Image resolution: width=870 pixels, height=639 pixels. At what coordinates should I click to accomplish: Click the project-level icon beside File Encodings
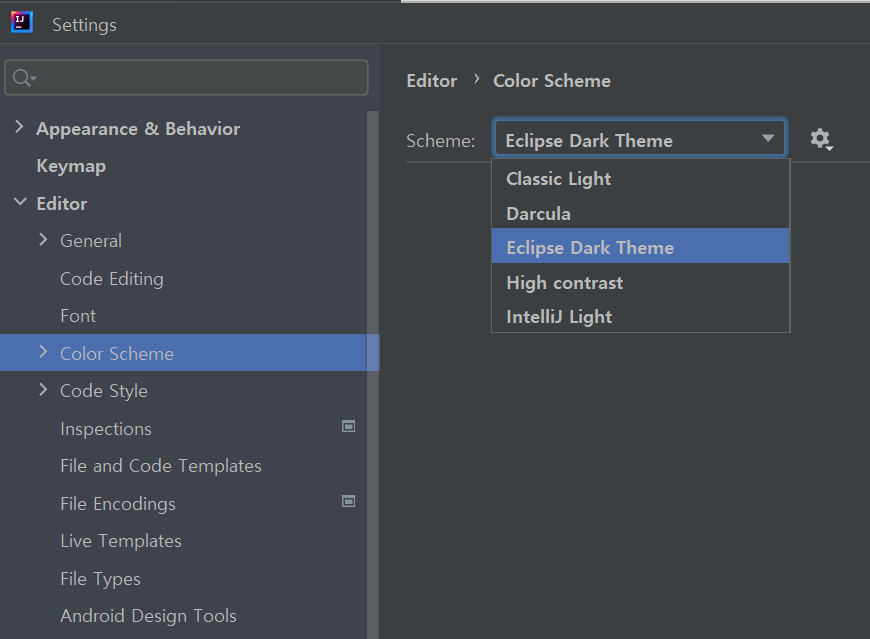coord(348,501)
